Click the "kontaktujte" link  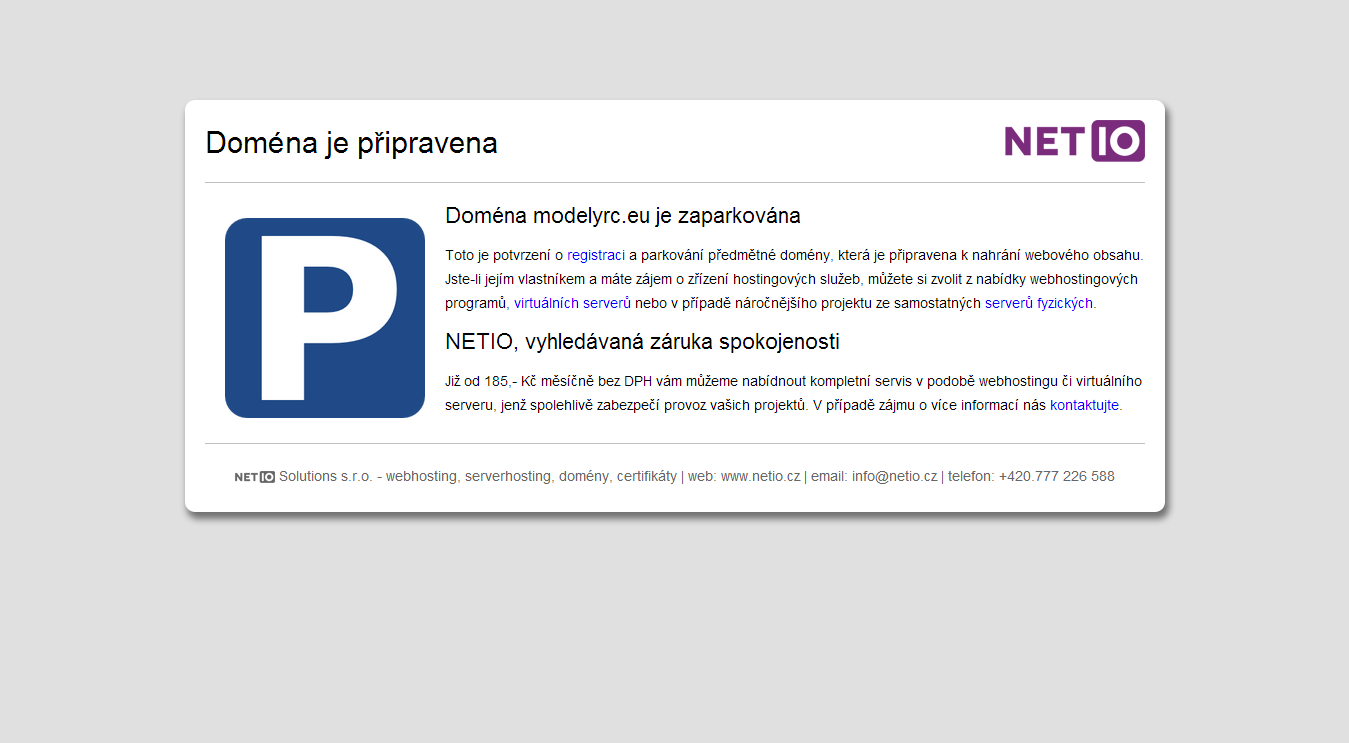(x=1084, y=405)
